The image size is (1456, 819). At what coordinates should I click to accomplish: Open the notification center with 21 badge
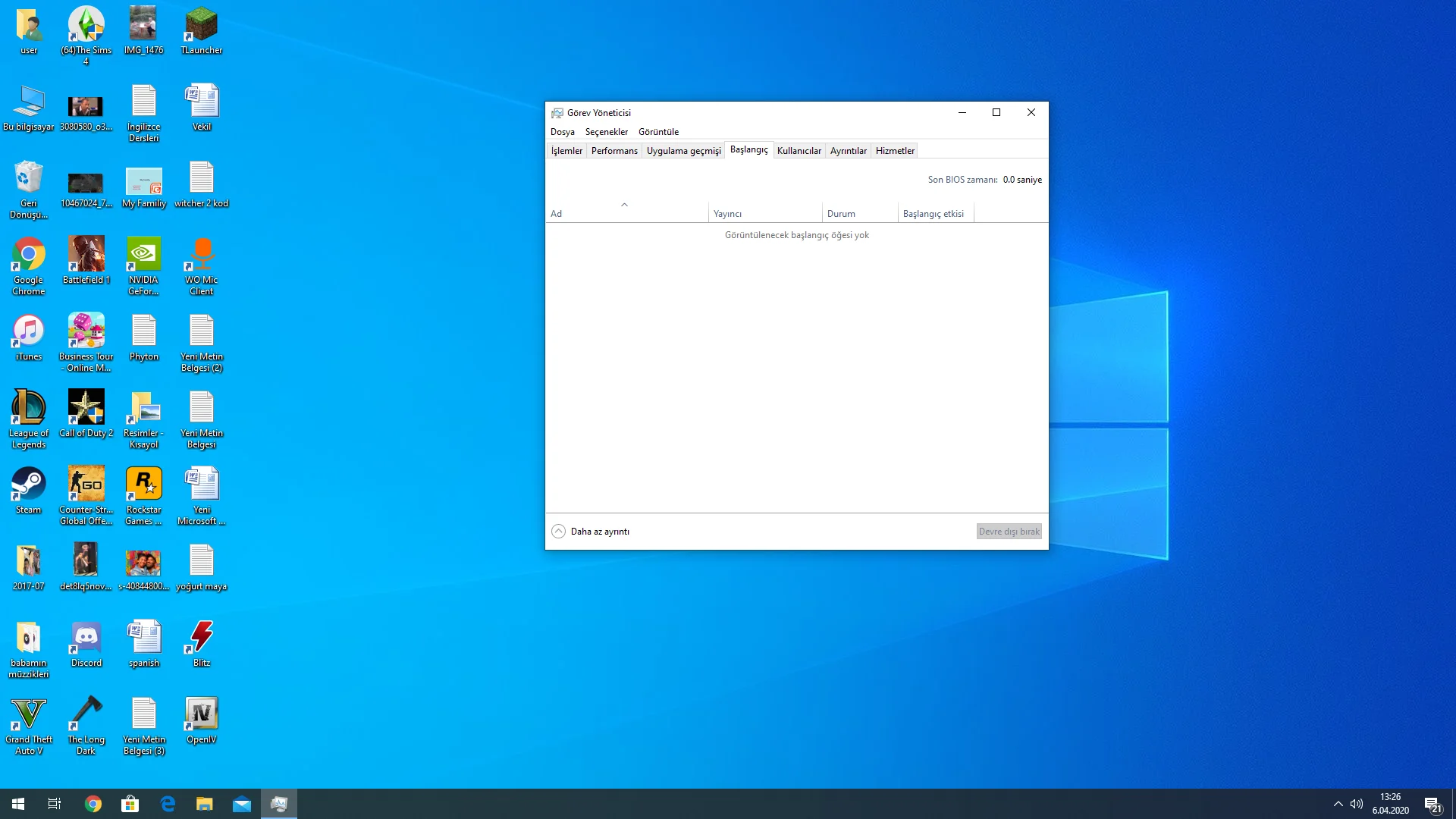(1432, 805)
